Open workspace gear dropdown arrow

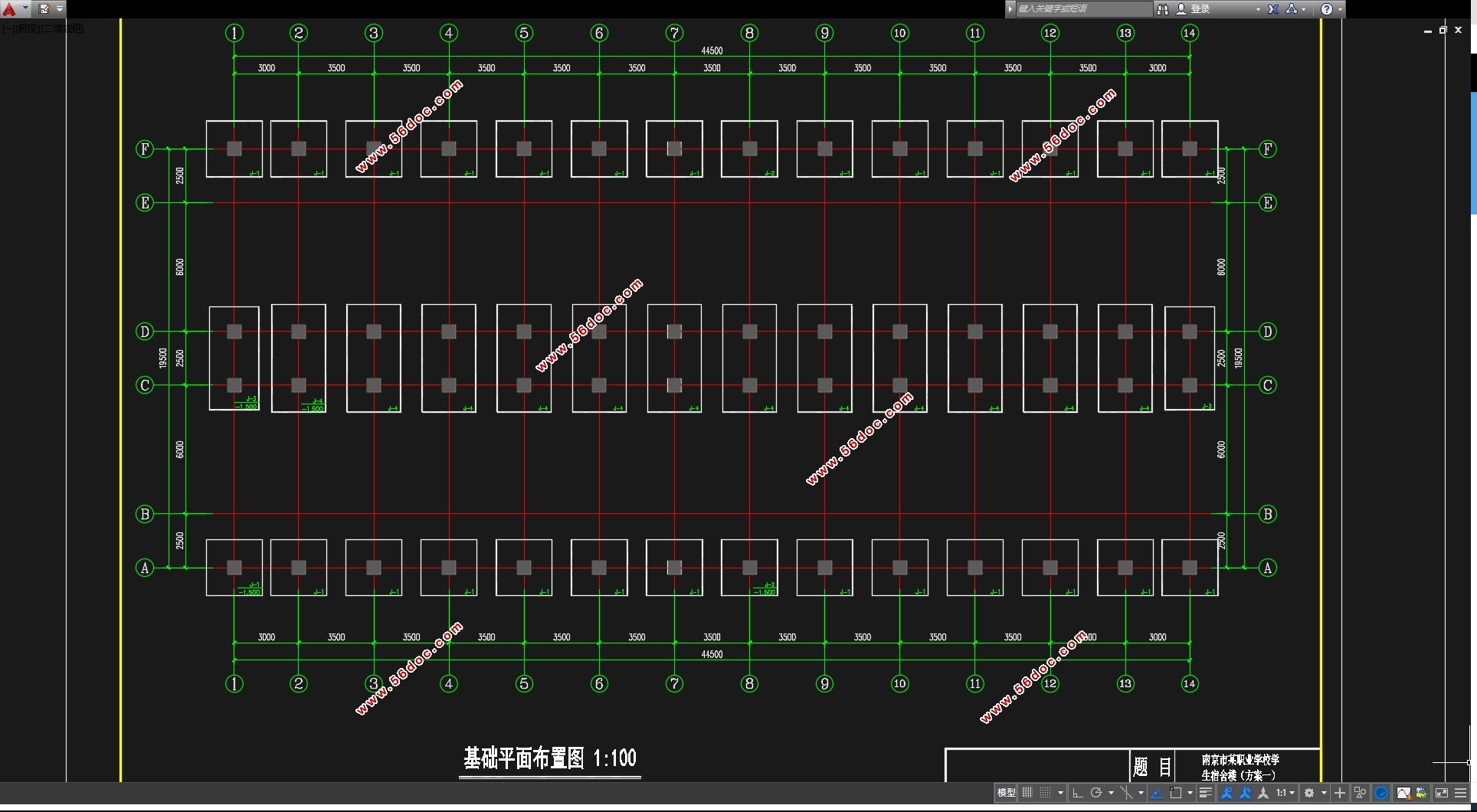(x=1324, y=793)
